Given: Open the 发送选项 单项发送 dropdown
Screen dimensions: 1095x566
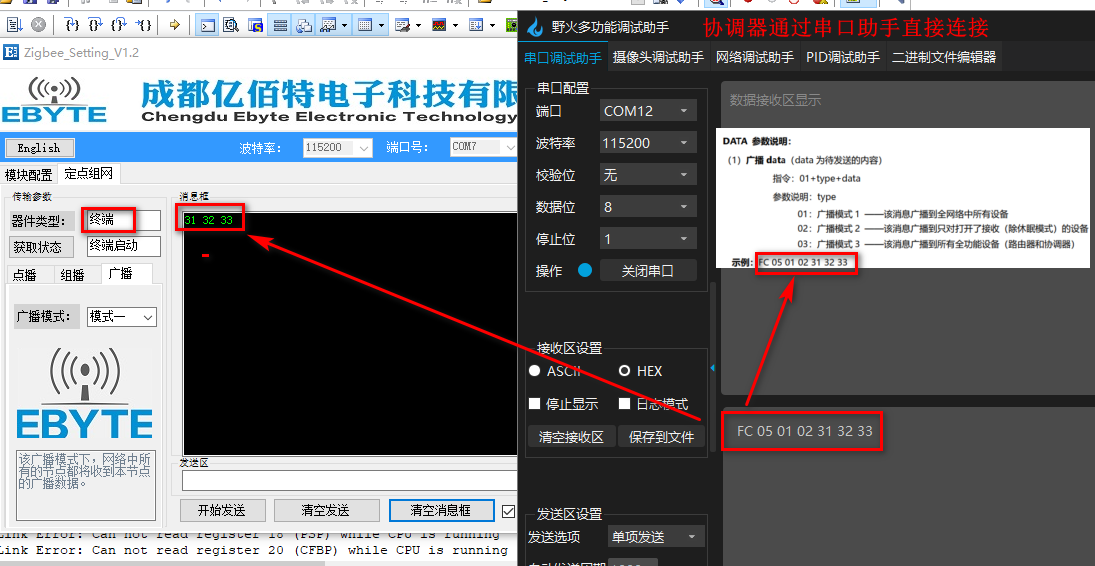Looking at the screenshot, I should pyautogui.click(x=656, y=537).
